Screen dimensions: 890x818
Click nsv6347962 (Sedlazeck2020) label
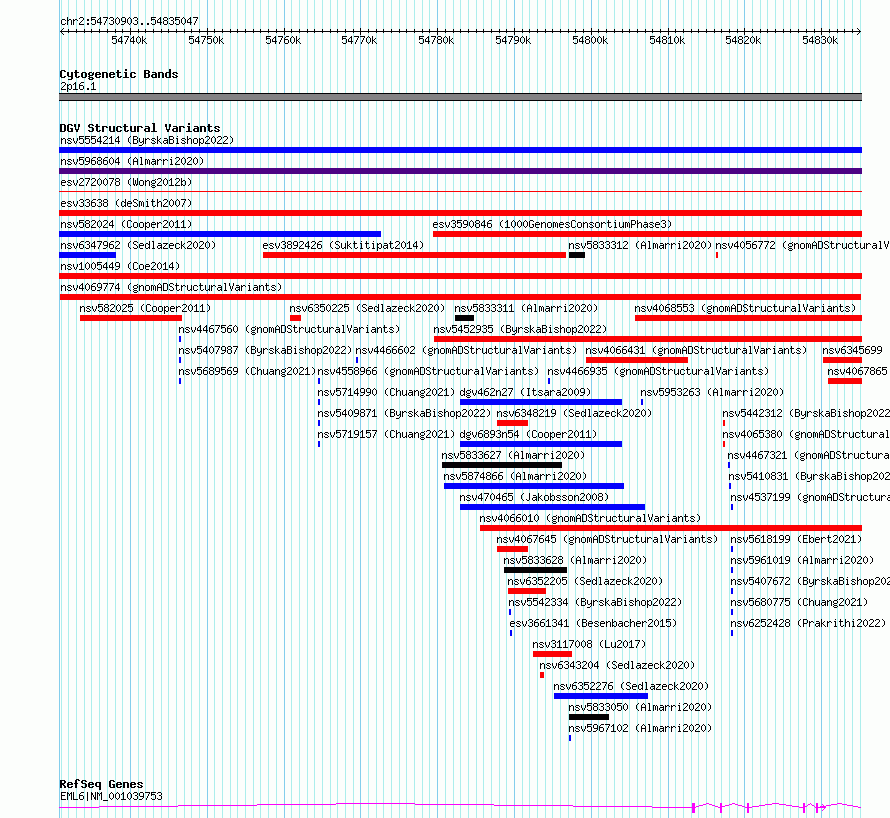coord(138,245)
